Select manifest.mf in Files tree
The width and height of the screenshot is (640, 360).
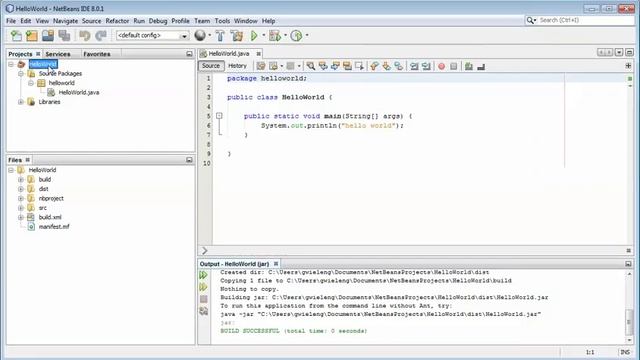pos(54,227)
